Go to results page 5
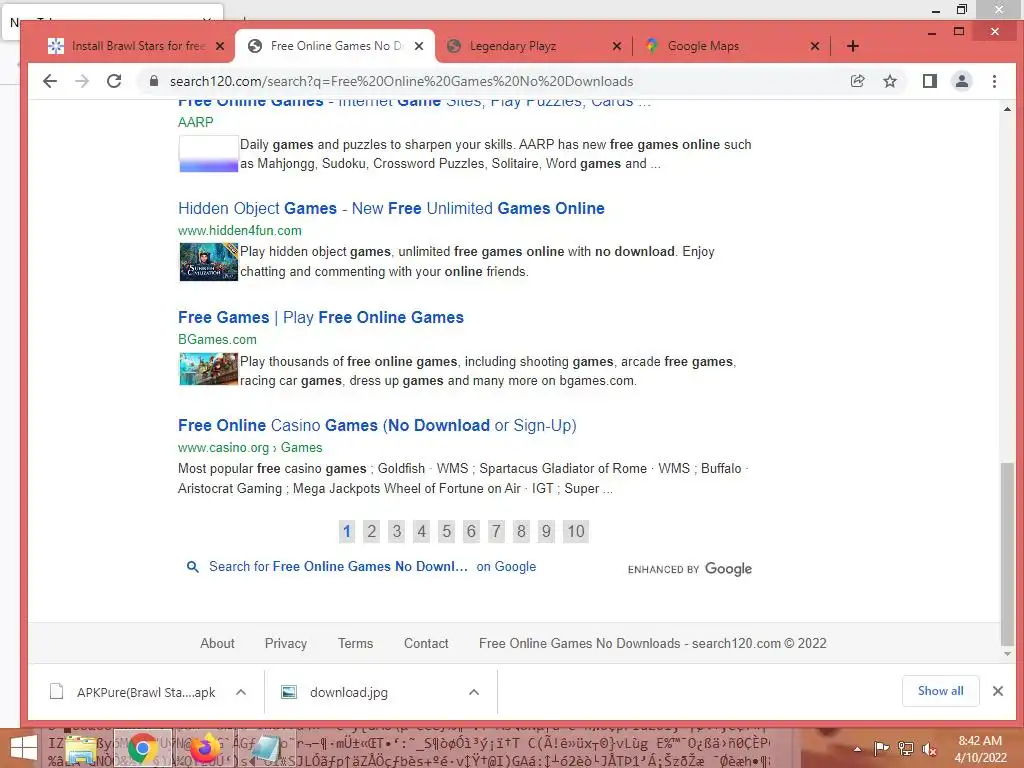This screenshot has width=1024, height=768. pos(446,531)
